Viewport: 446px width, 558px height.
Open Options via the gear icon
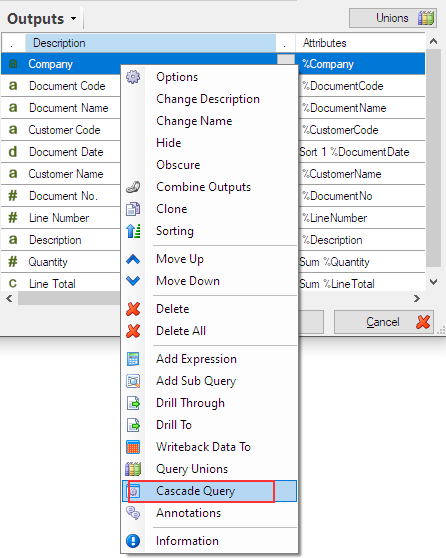(133, 77)
